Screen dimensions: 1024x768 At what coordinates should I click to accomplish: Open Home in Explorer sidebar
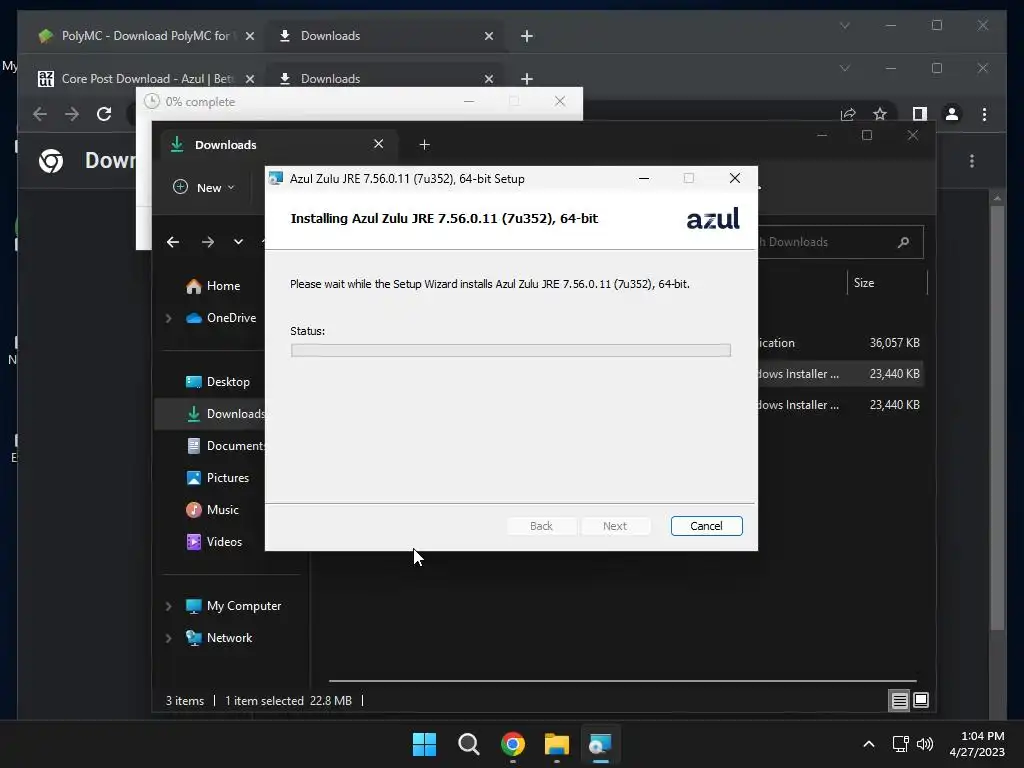point(214,286)
